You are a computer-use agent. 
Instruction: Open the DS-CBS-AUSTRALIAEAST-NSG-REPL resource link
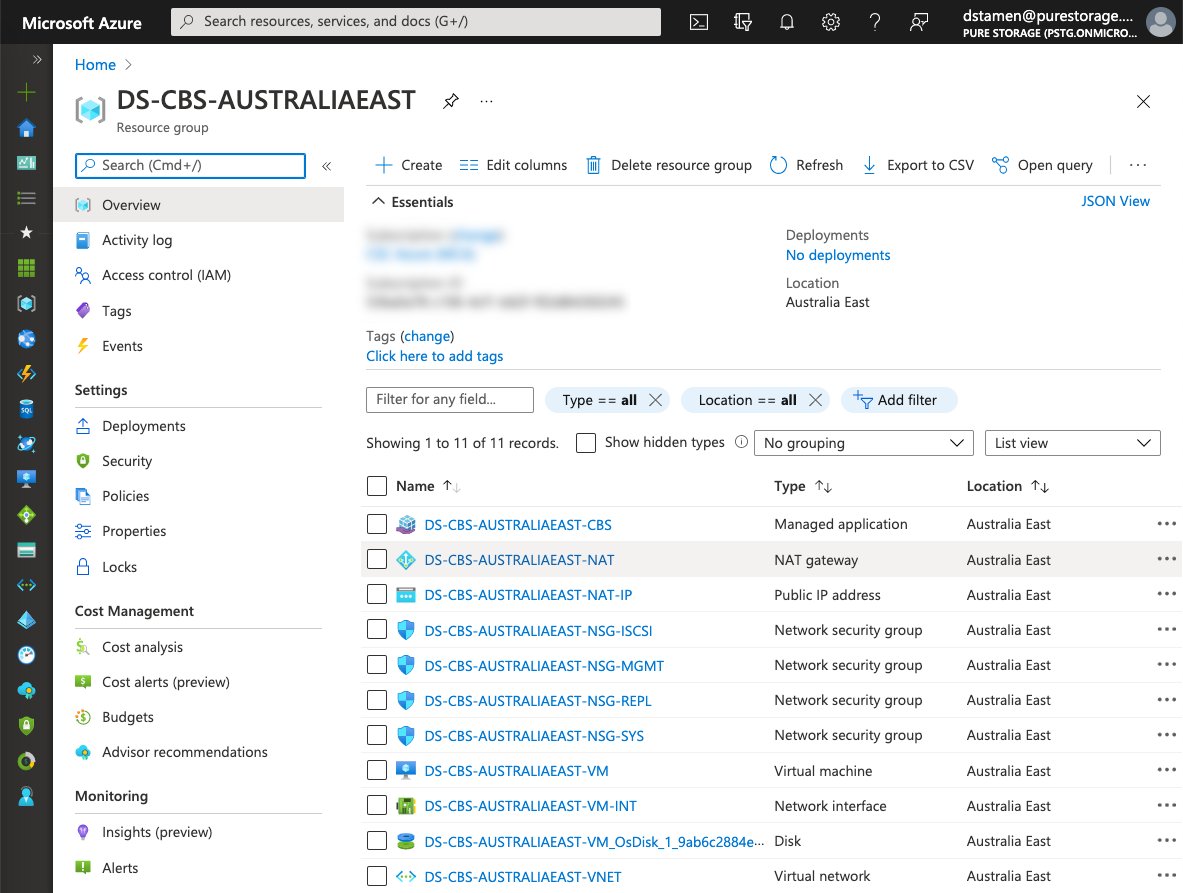click(x=537, y=701)
